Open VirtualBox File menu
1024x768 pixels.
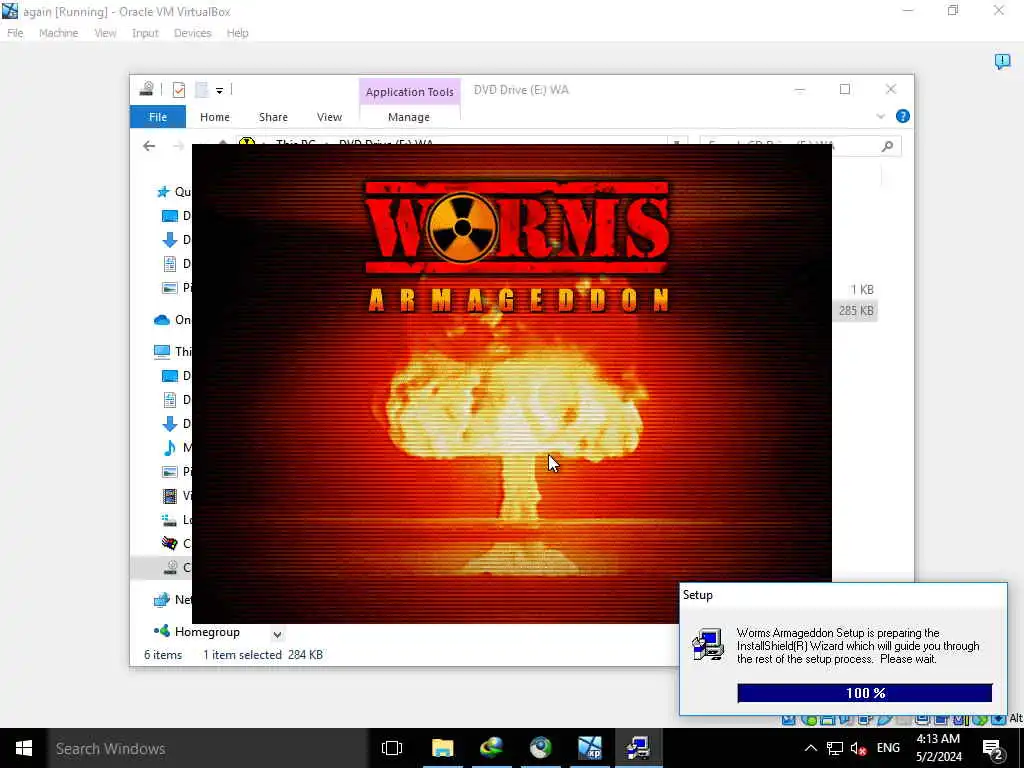15,33
